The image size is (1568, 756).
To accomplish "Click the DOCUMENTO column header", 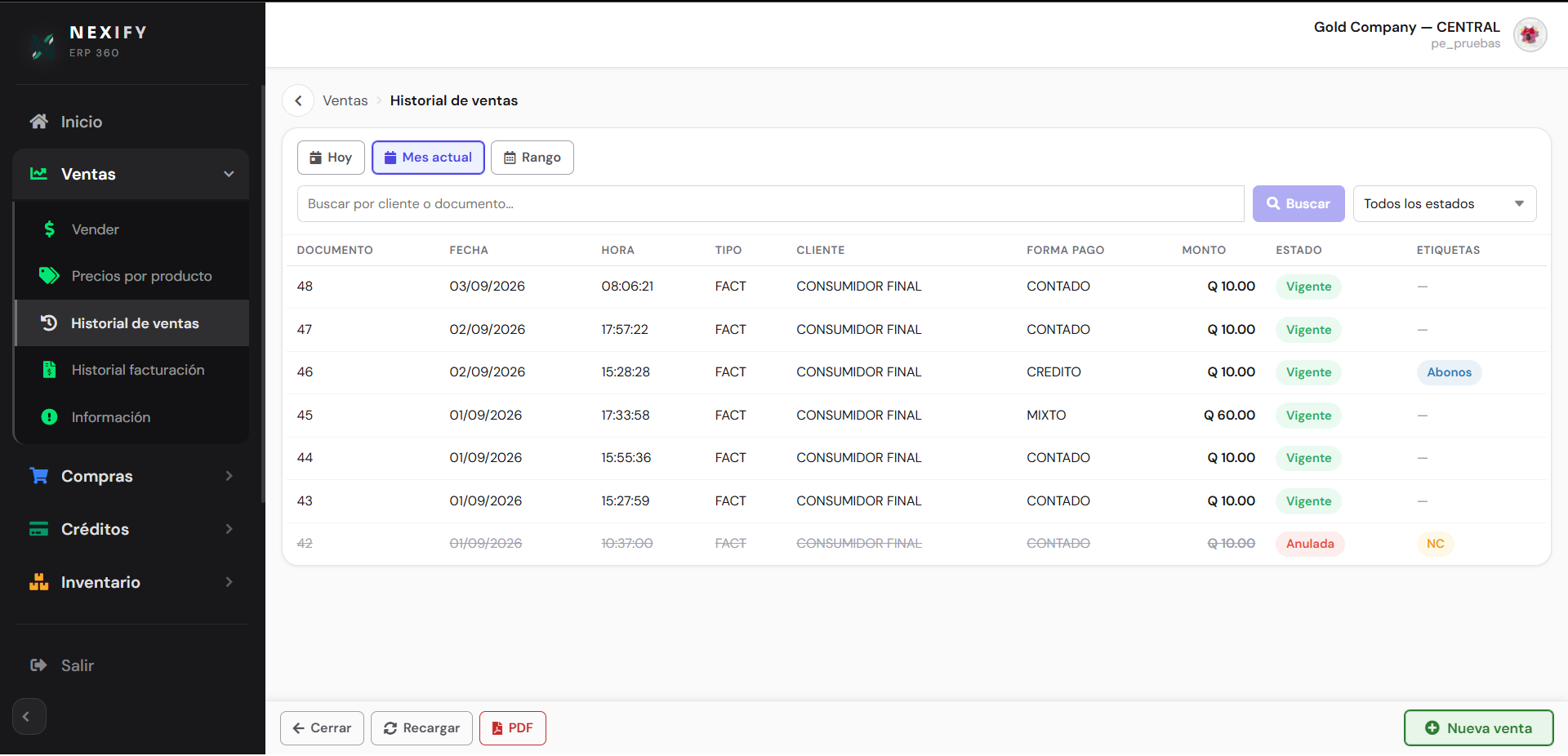I will (x=335, y=250).
